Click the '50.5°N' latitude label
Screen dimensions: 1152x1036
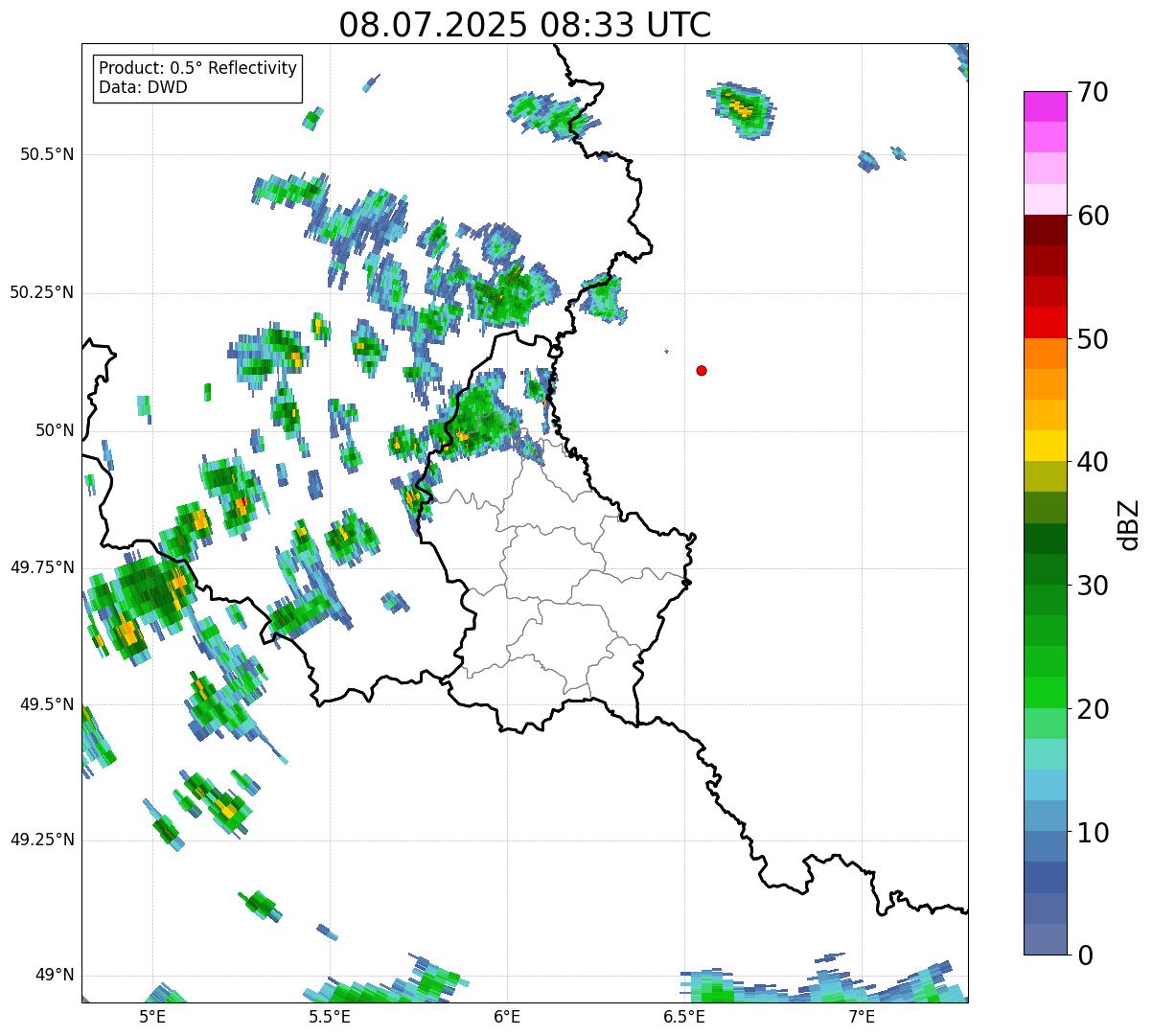point(47,154)
